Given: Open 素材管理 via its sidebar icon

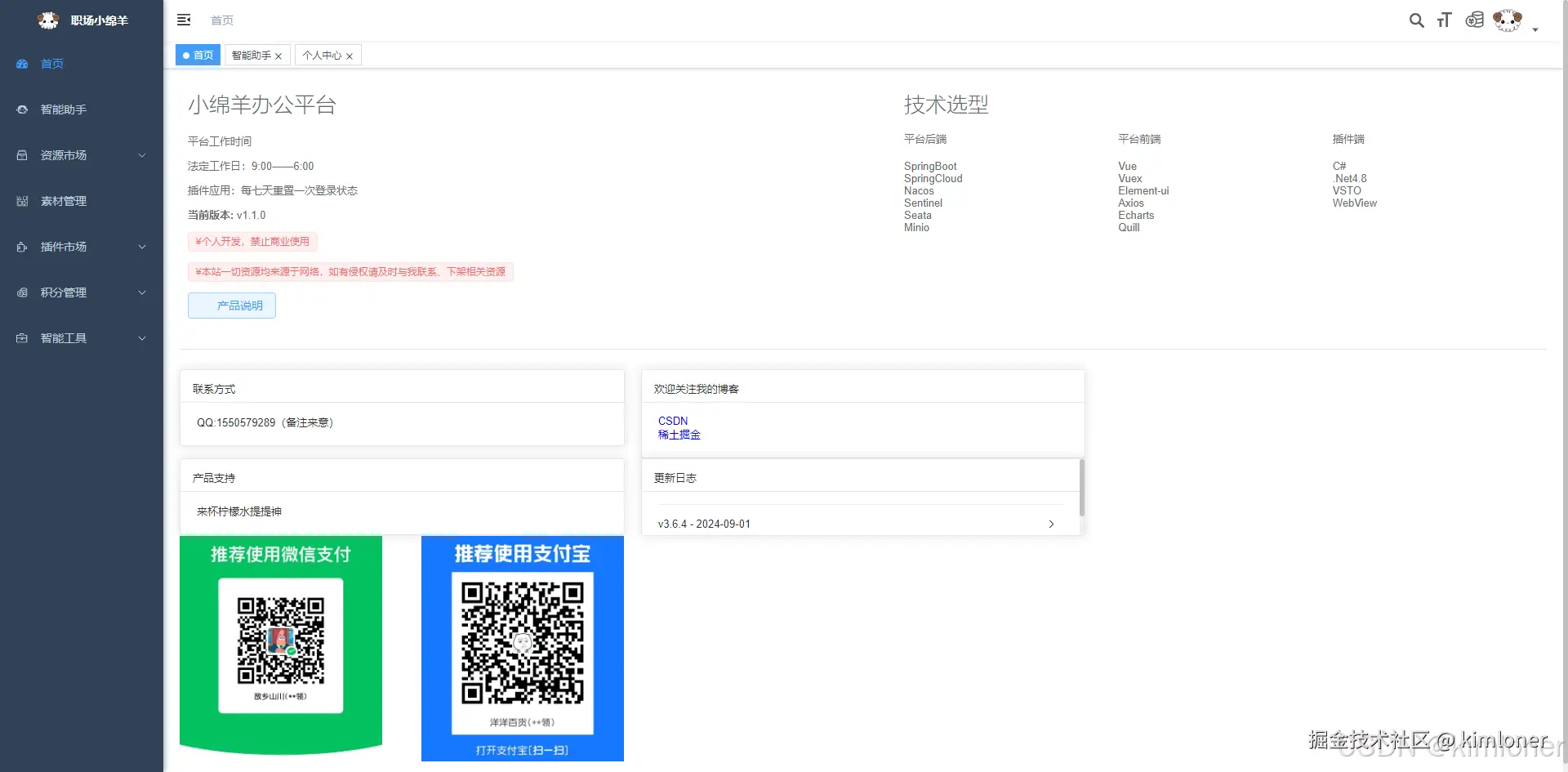Looking at the screenshot, I should tap(22, 201).
